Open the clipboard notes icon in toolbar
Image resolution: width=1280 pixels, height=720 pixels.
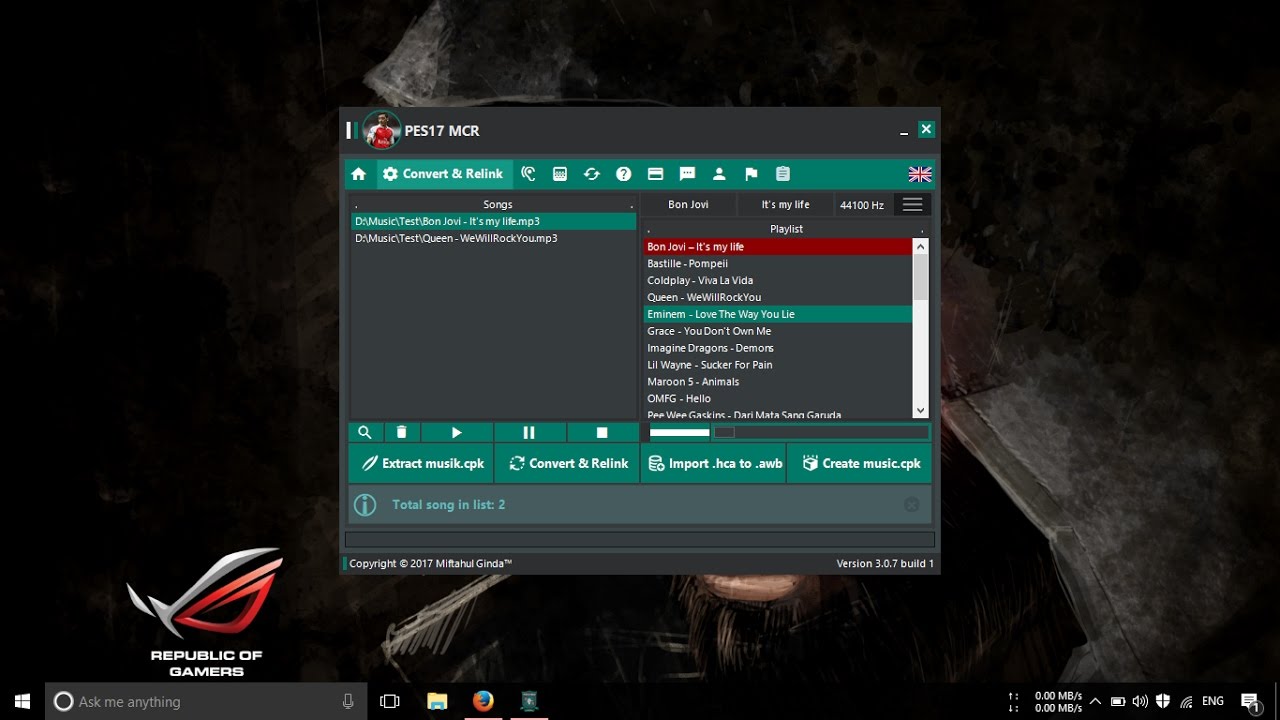783,174
